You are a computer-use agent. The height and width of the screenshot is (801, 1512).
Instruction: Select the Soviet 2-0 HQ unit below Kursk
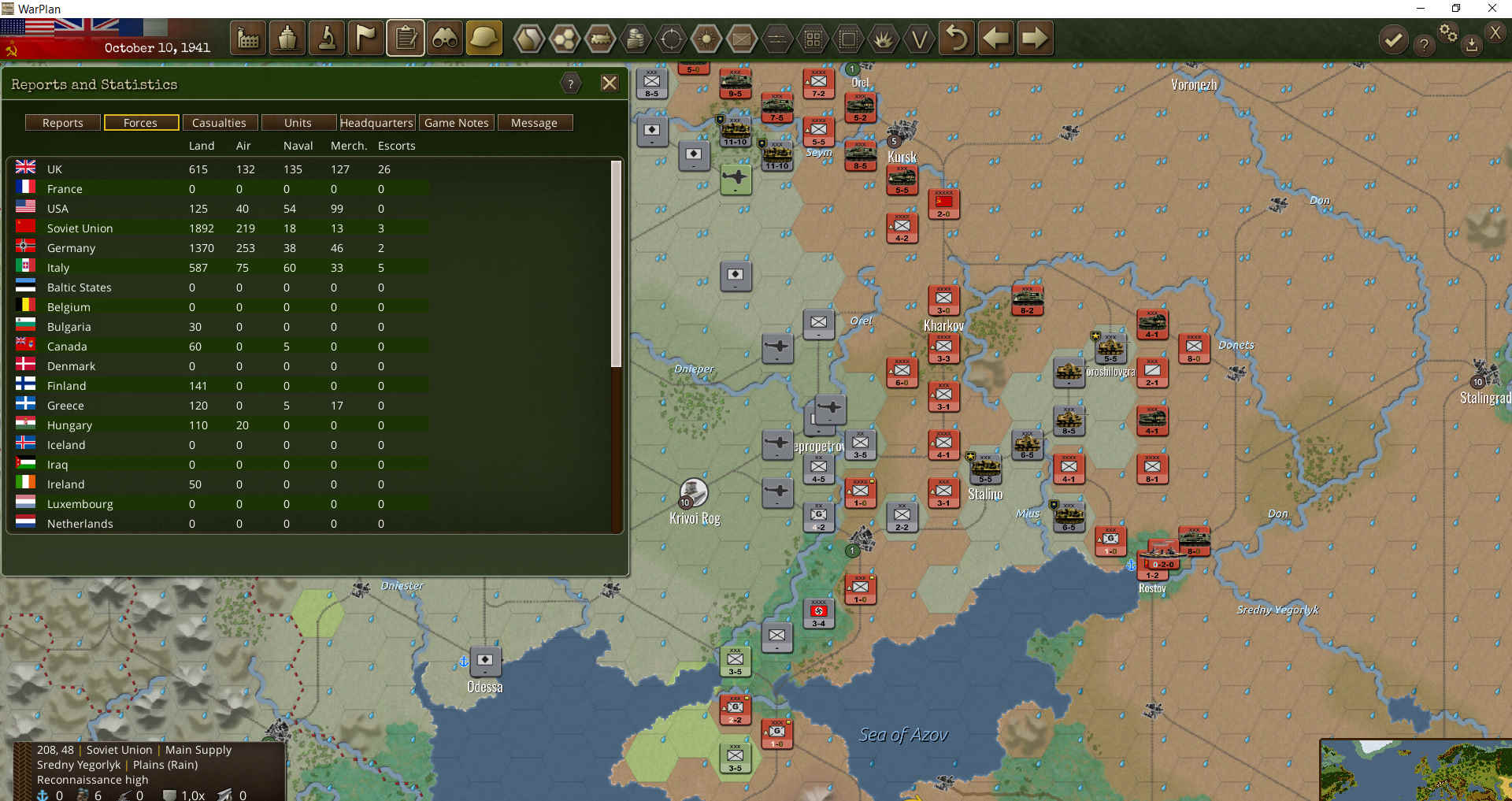tap(943, 204)
